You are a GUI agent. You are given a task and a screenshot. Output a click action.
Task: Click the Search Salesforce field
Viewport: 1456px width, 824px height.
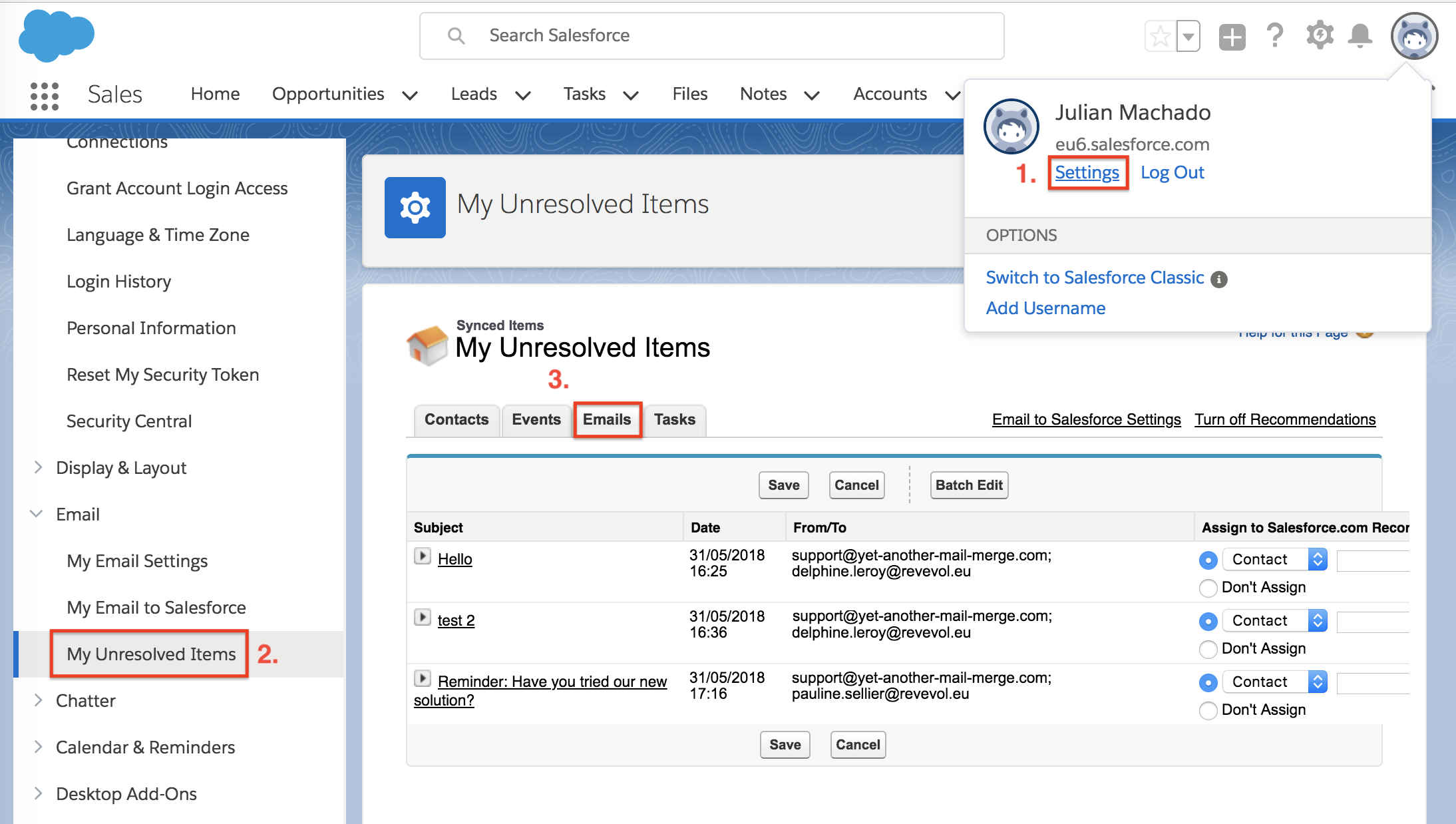[711, 36]
